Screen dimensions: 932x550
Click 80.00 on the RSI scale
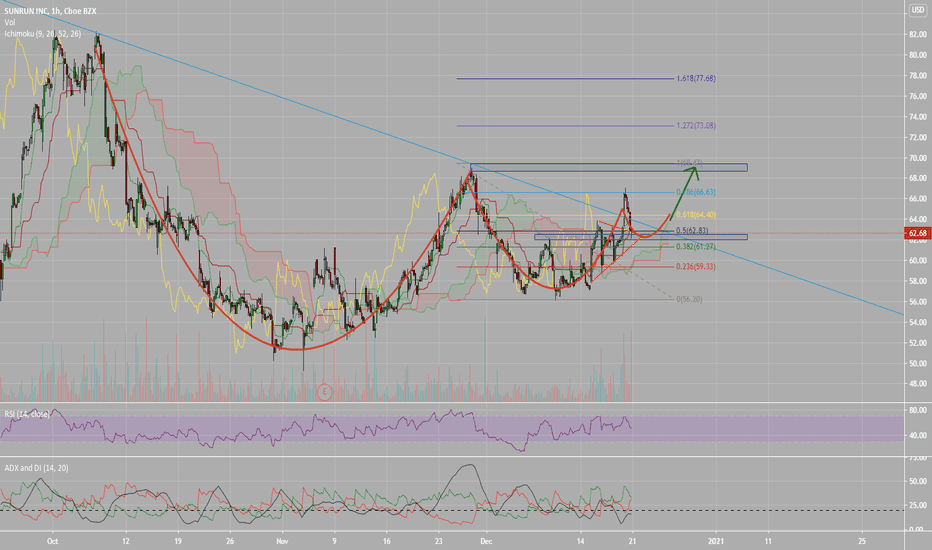[x=918, y=410]
